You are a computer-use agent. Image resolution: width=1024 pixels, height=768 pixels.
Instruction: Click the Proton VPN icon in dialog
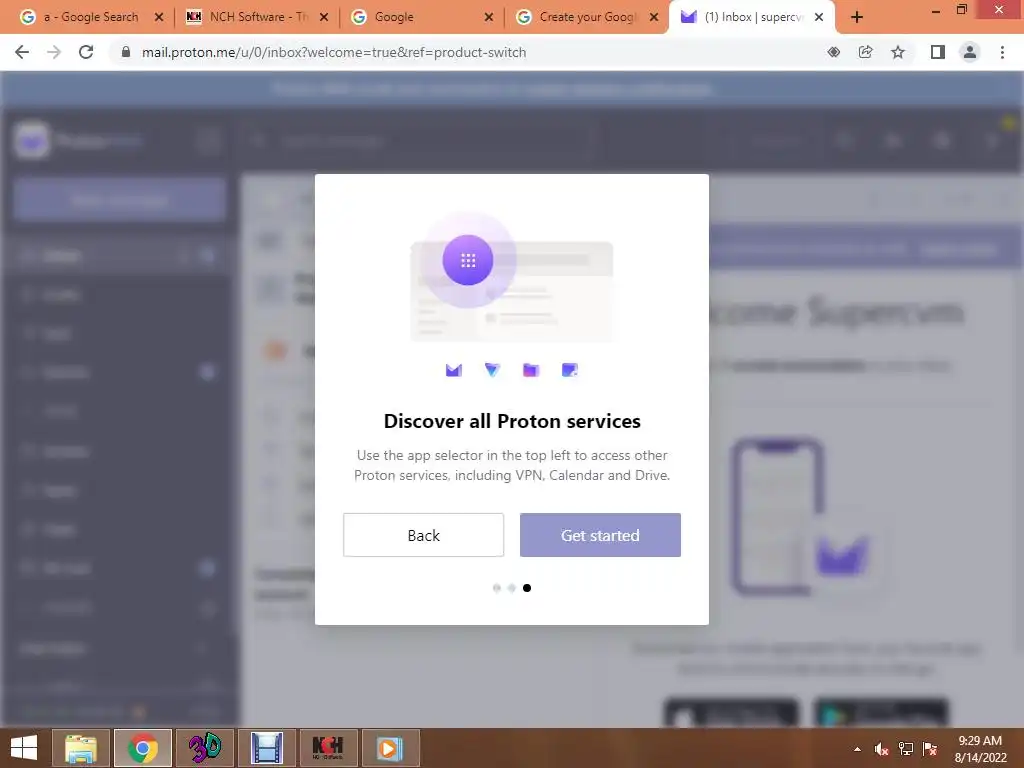click(x=492, y=370)
